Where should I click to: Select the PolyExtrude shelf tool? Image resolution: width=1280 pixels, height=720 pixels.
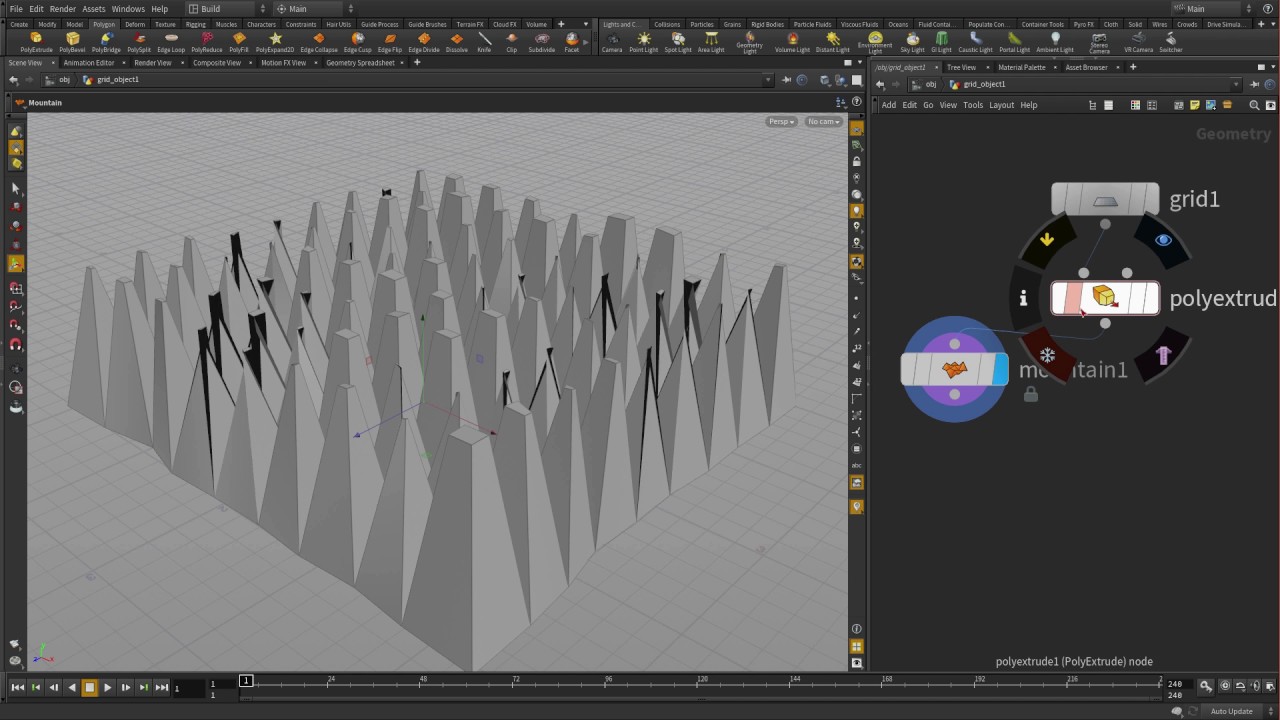point(36,42)
